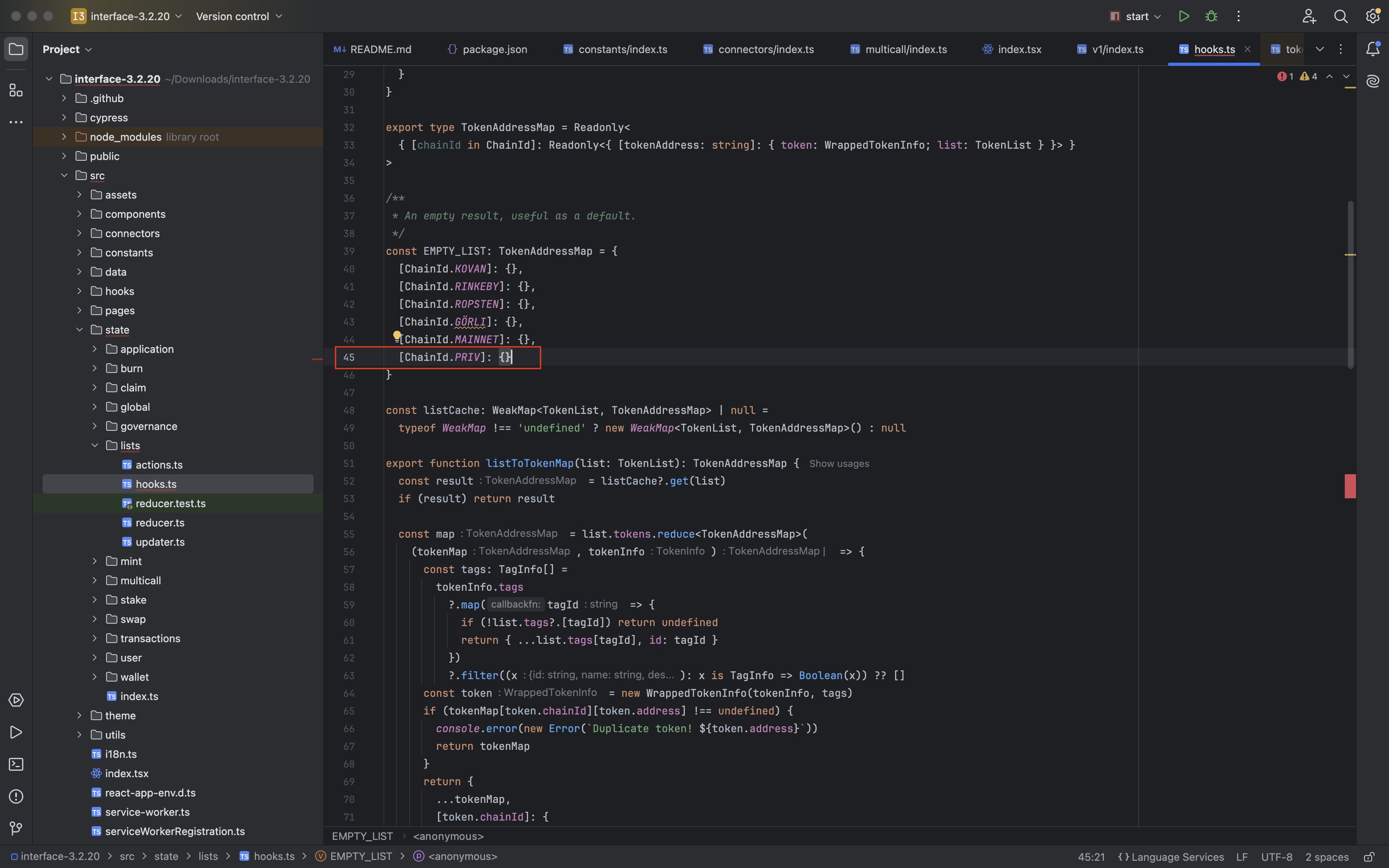Click the Debug tool icon in toolbar
The width and height of the screenshot is (1389, 868).
point(1210,16)
